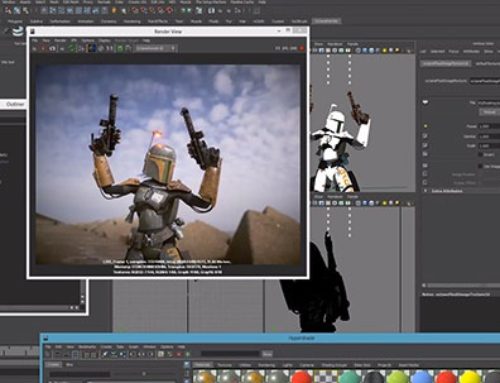Click Redo Previous Render in Render View toolbar
Viewport: 500px width, 383px height.
(x=34, y=49)
